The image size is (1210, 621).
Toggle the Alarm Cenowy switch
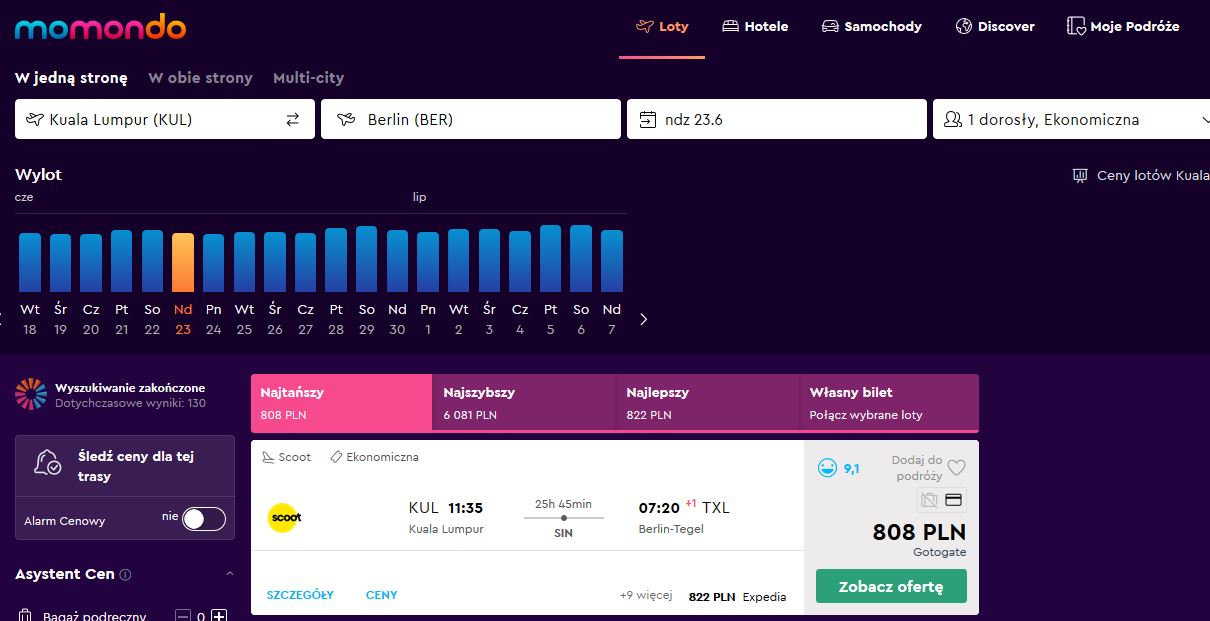coord(204,518)
